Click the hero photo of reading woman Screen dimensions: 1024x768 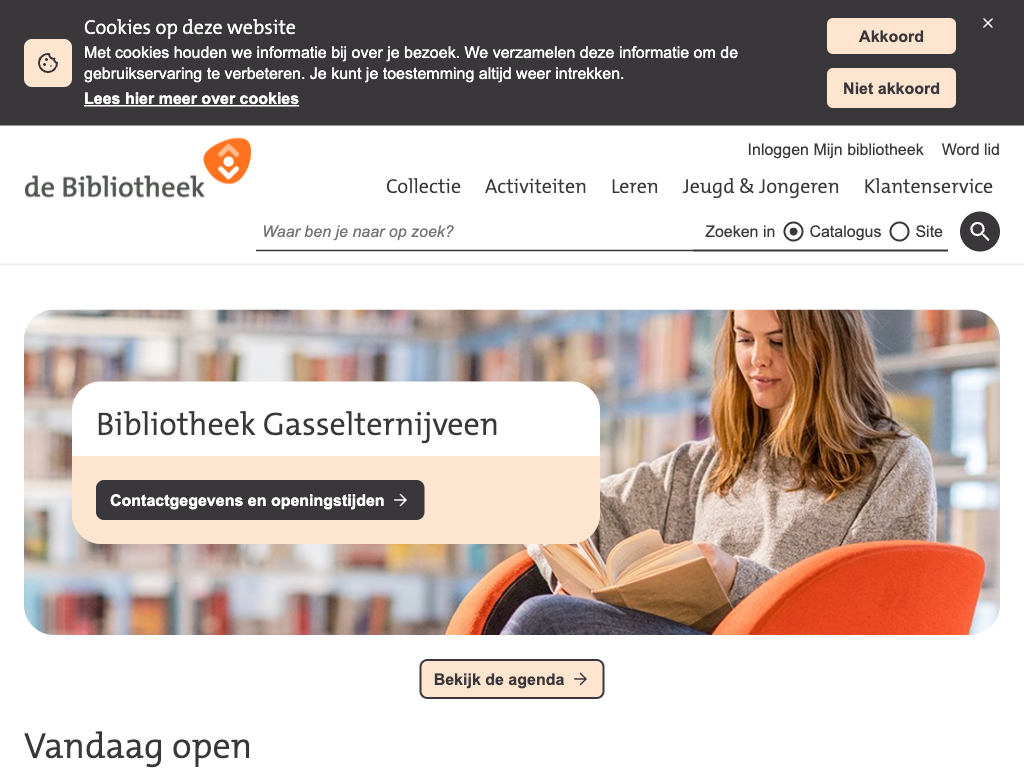tap(784, 472)
